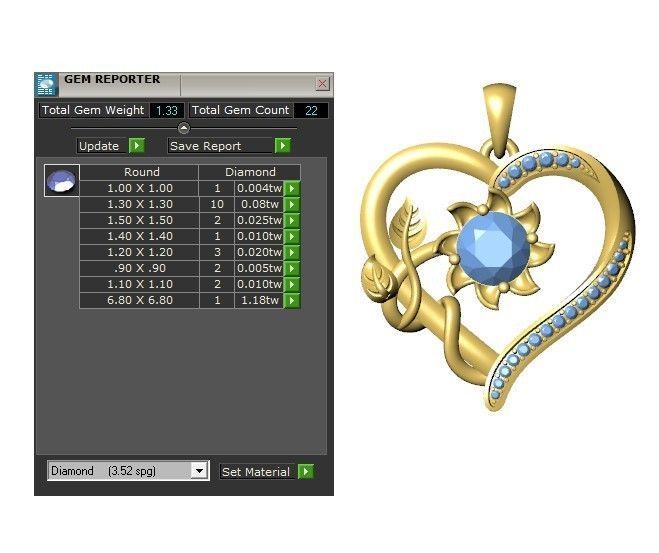Click the Save Report green arrow
The width and height of the screenshot is (659, 553).
(x=283, y=146)
